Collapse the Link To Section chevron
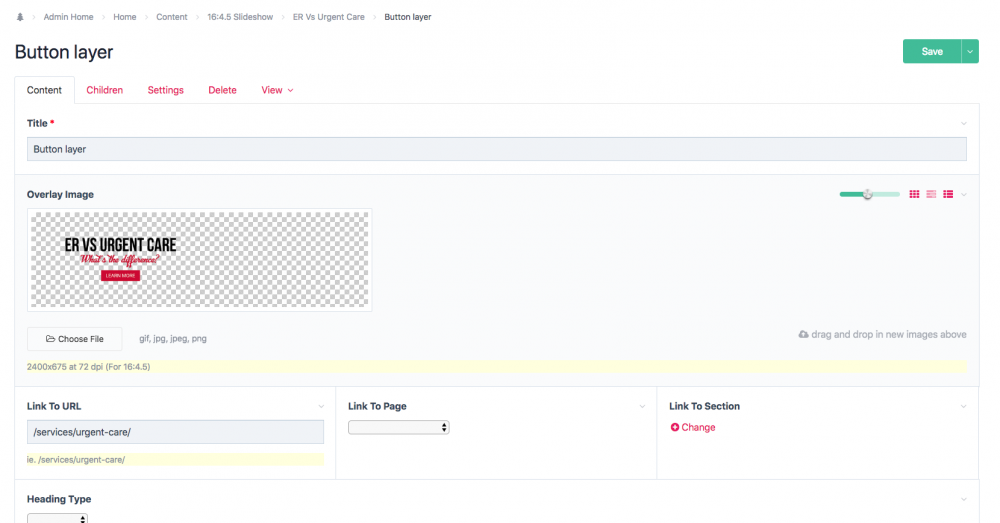Screen dimensions: 1000x523 (964, 406)
